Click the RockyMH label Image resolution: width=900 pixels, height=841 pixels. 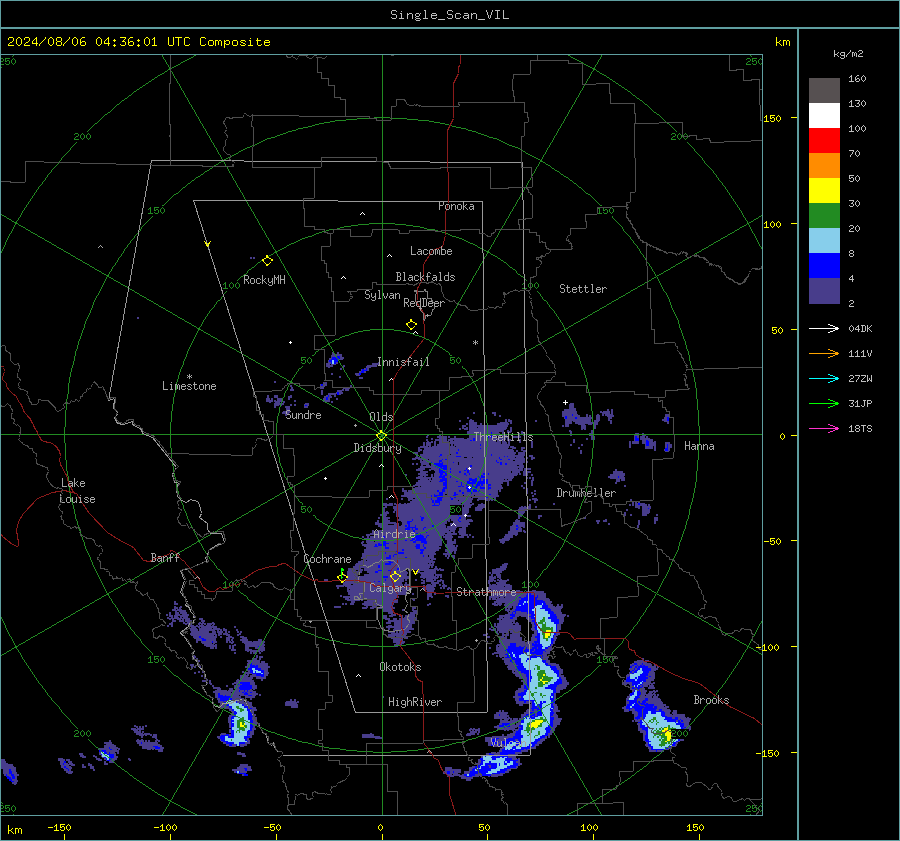click(x=264, y=280)
